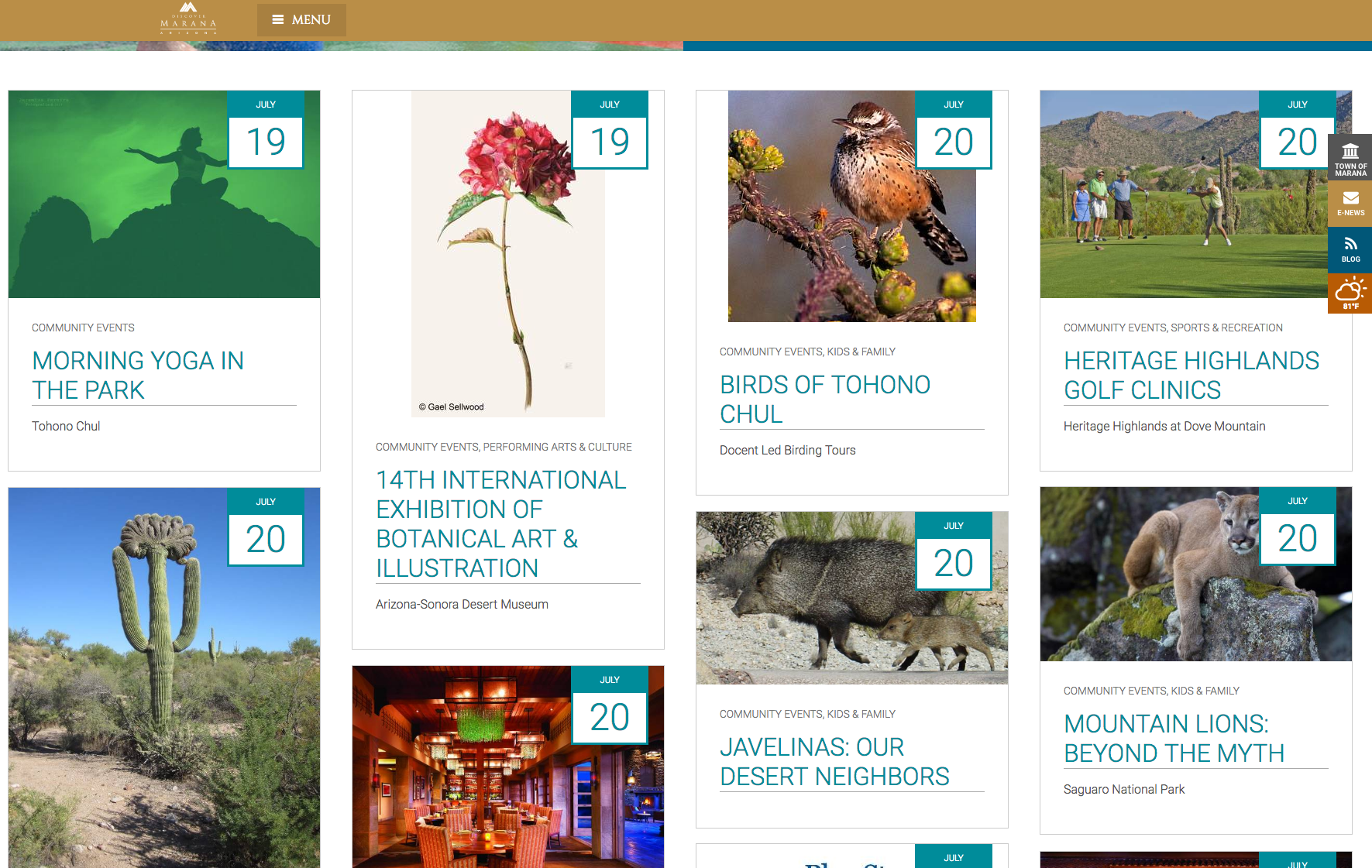
Task: Open the Blog RSS sidebar icon
Action: click(1350, 250)
